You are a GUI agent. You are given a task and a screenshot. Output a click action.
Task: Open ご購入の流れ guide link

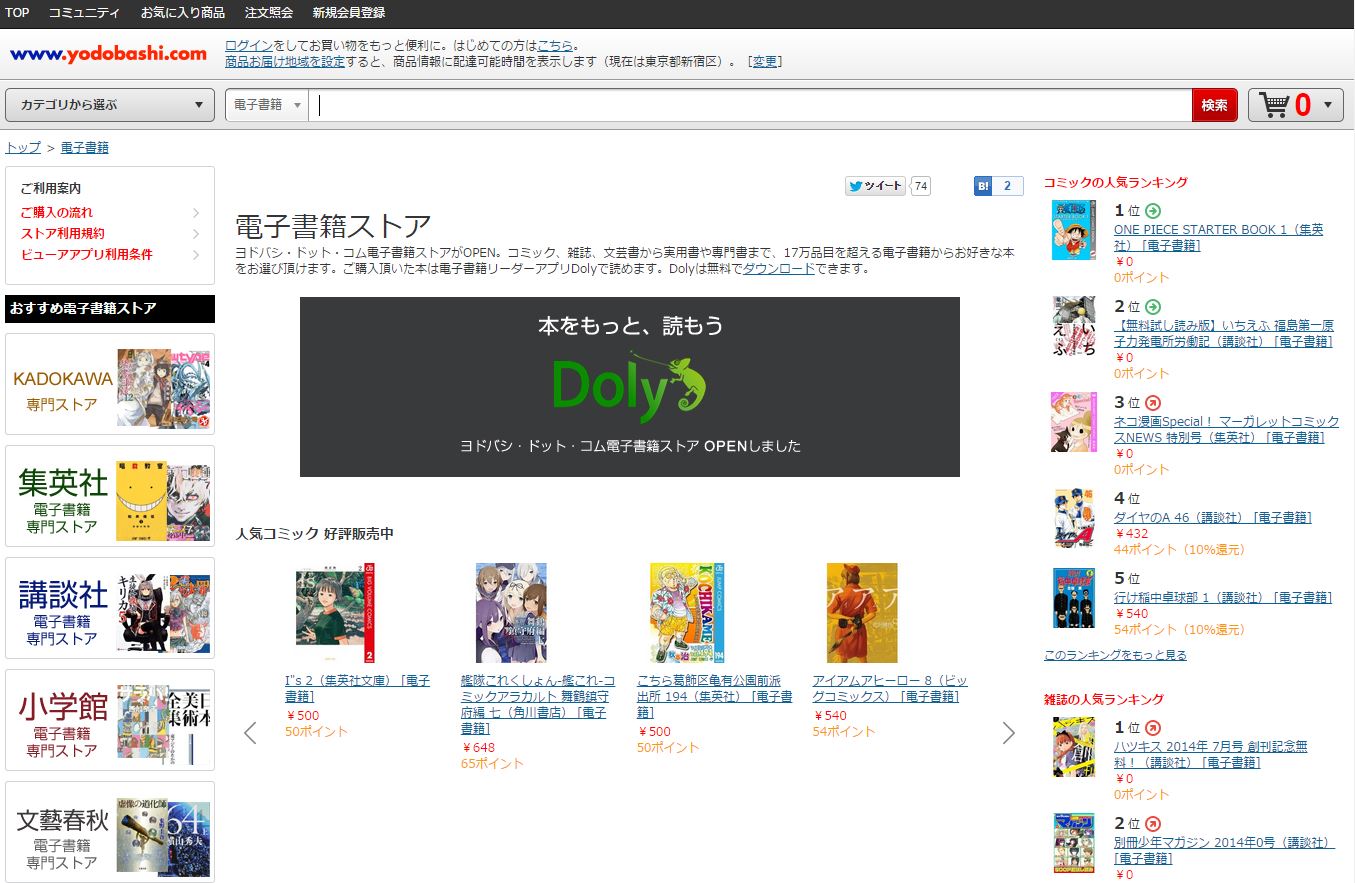point(57,212)
